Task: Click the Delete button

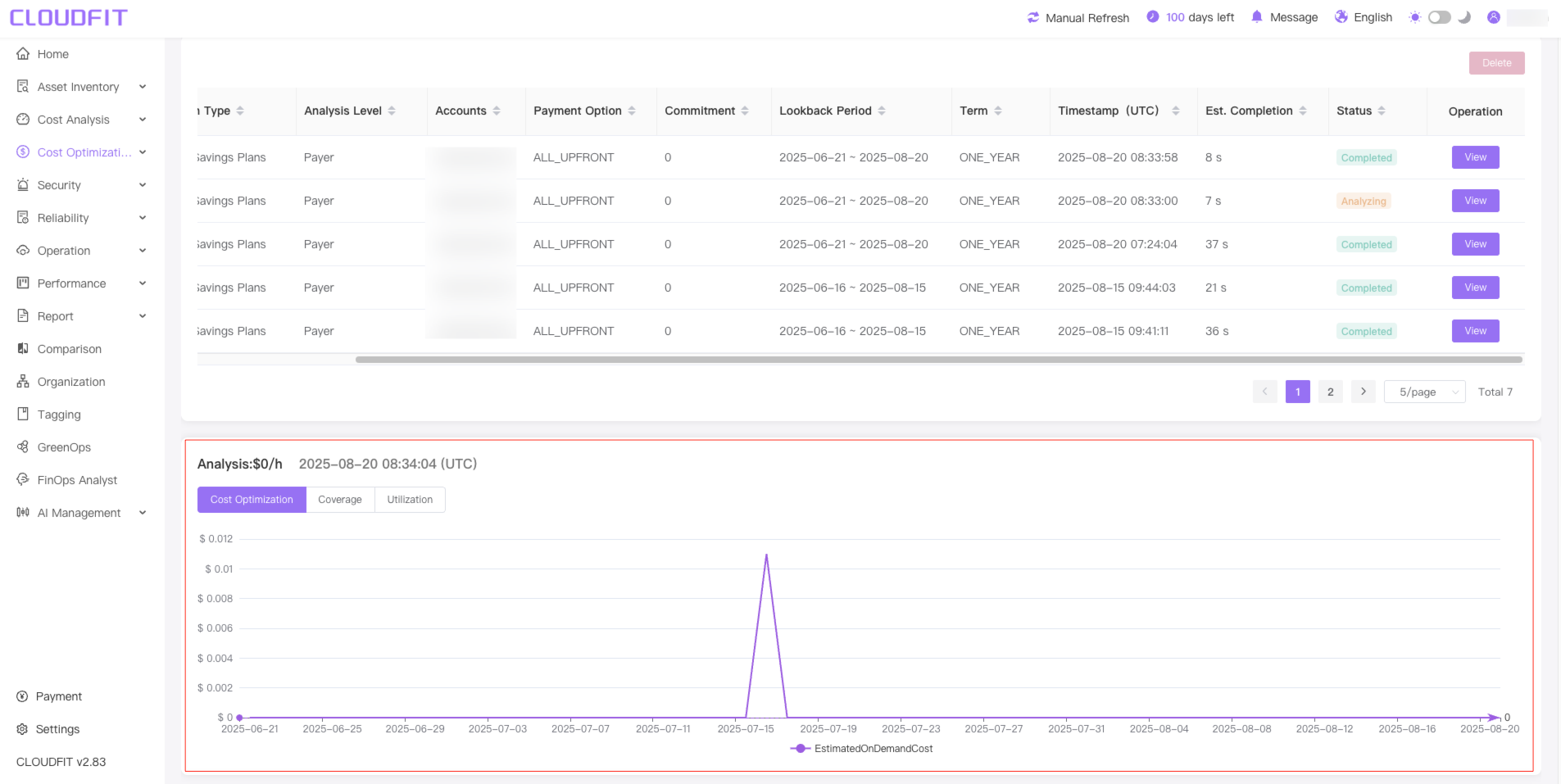Action: point(1496,63)
